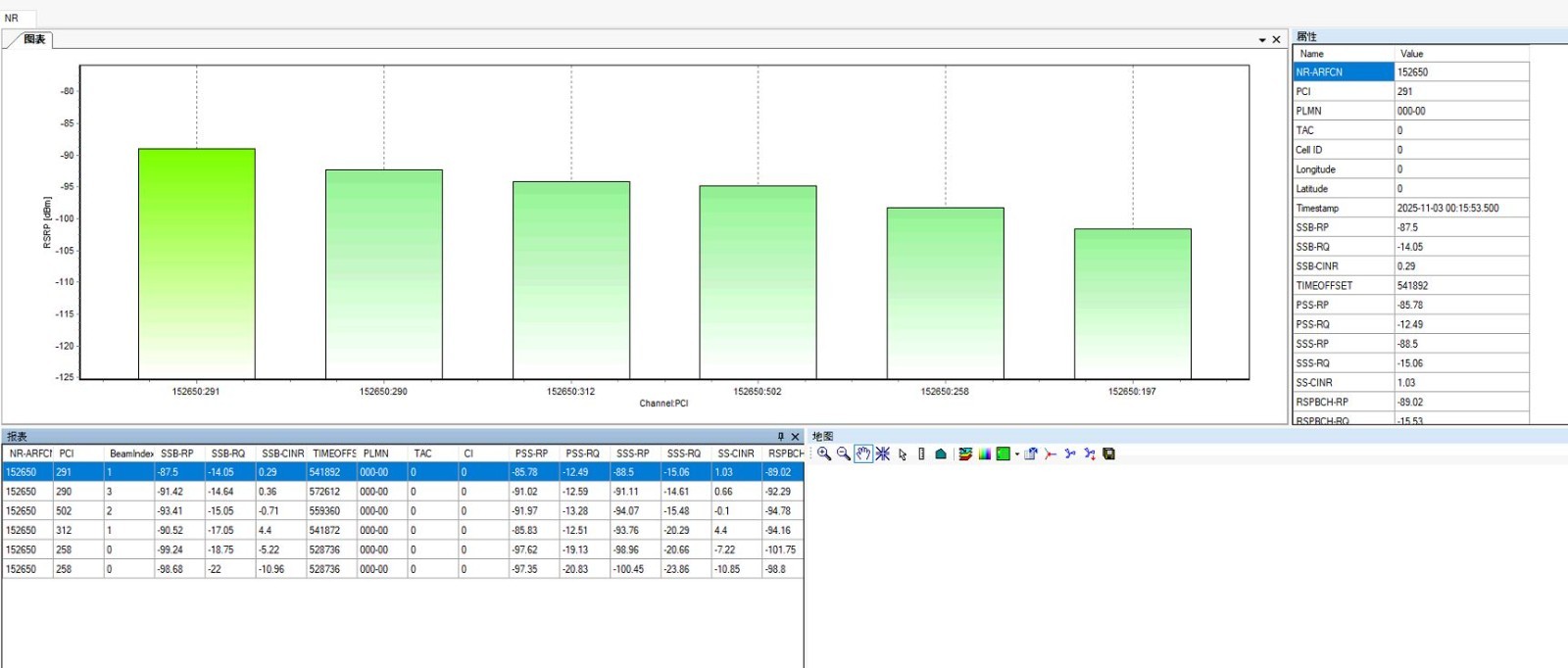The image size is (1568, 668).
Task: Activate the ruler measure tool
Action: click(x=921, y=453)
